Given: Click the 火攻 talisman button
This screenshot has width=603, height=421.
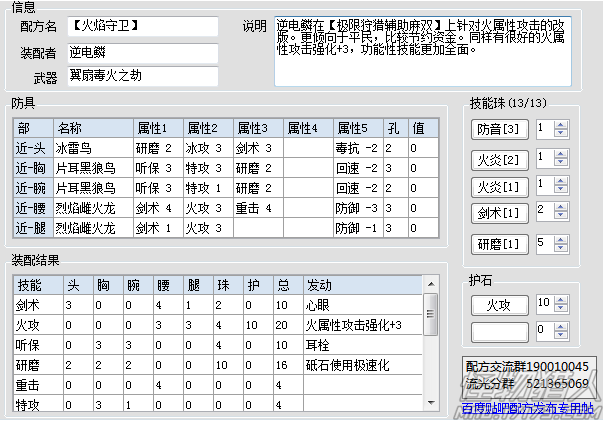Looking at the screenshot, I should 497,304.
